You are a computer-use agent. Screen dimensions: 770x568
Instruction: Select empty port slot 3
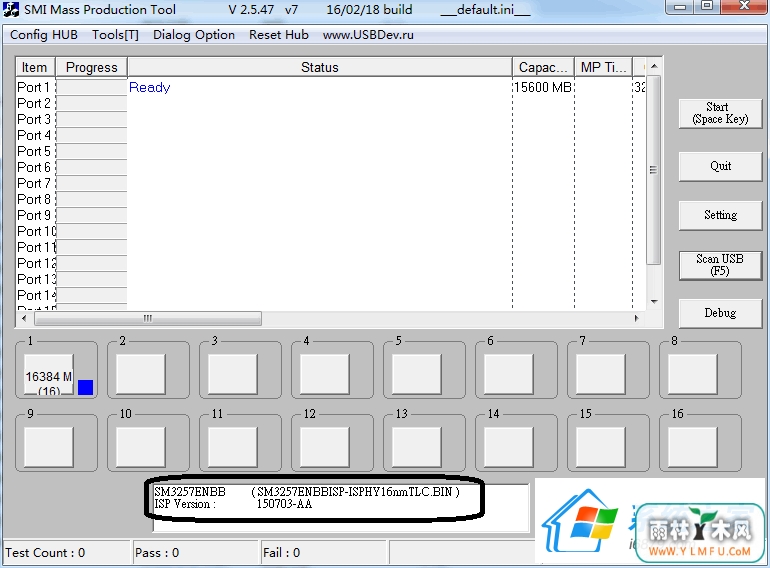[x=232, y=375]
